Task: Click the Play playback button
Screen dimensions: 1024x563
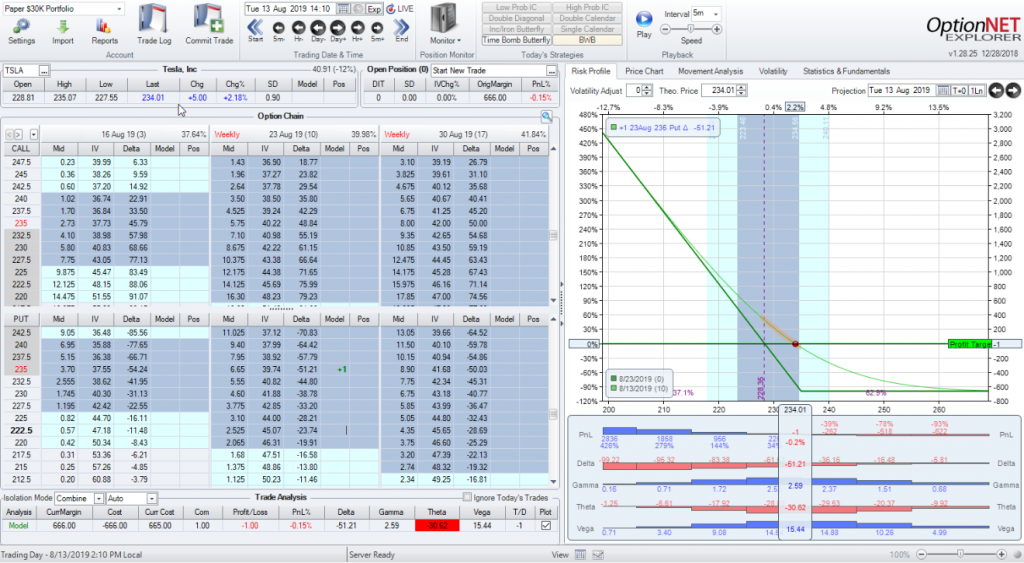Action: pos(644,24)
